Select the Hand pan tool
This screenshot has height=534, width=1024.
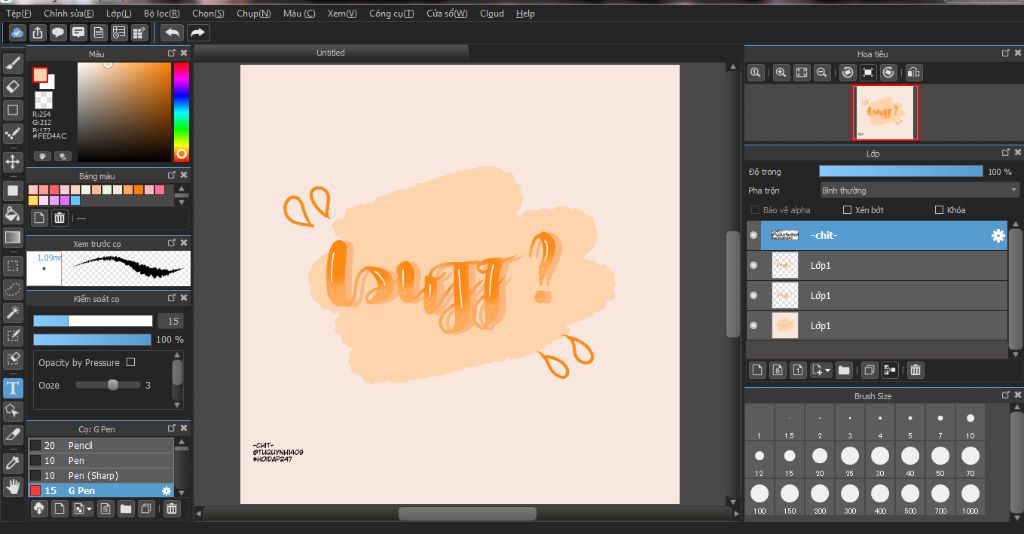[x=13, y=486]
